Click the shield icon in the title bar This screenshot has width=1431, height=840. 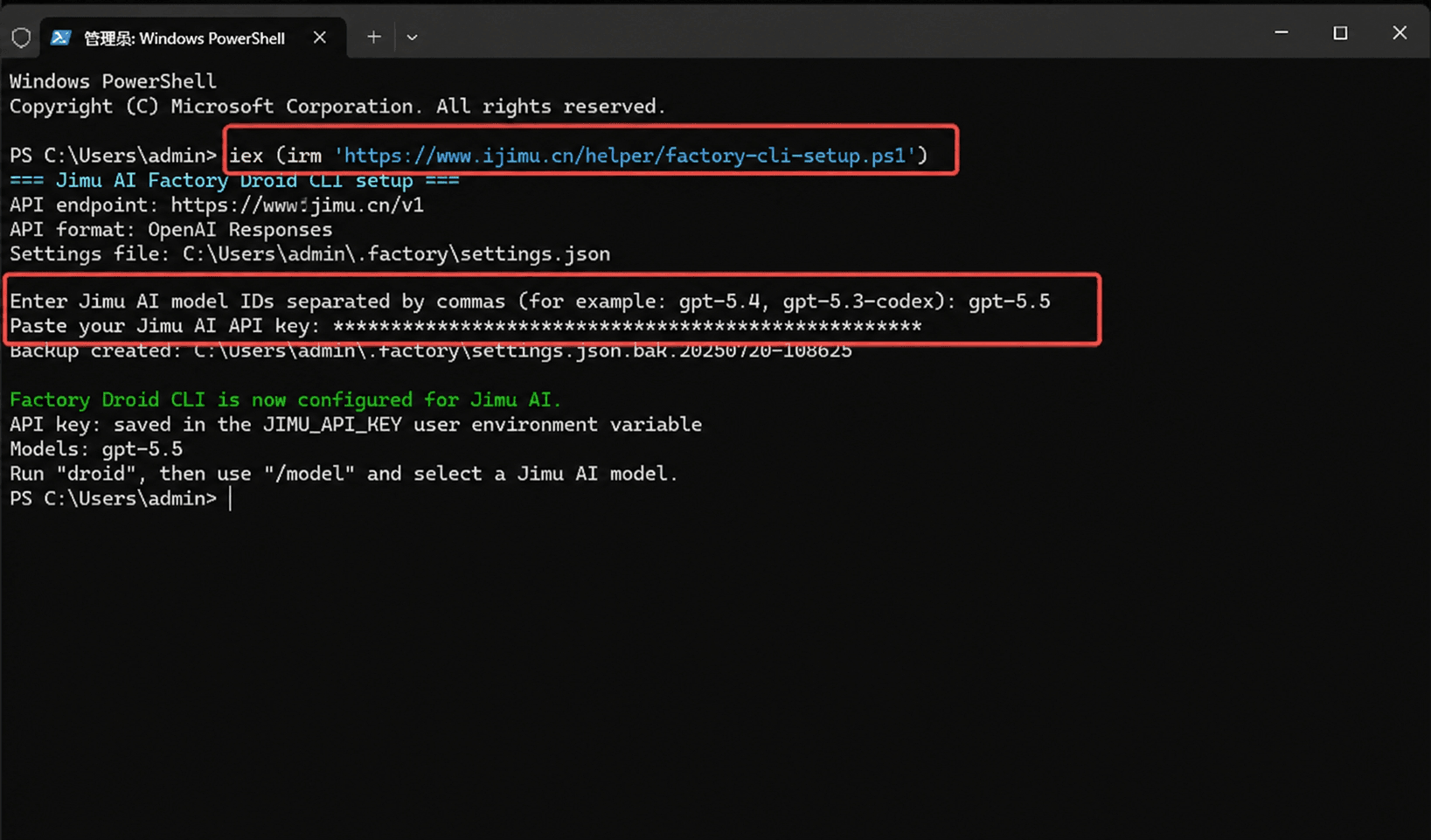(x=21, y=38)
